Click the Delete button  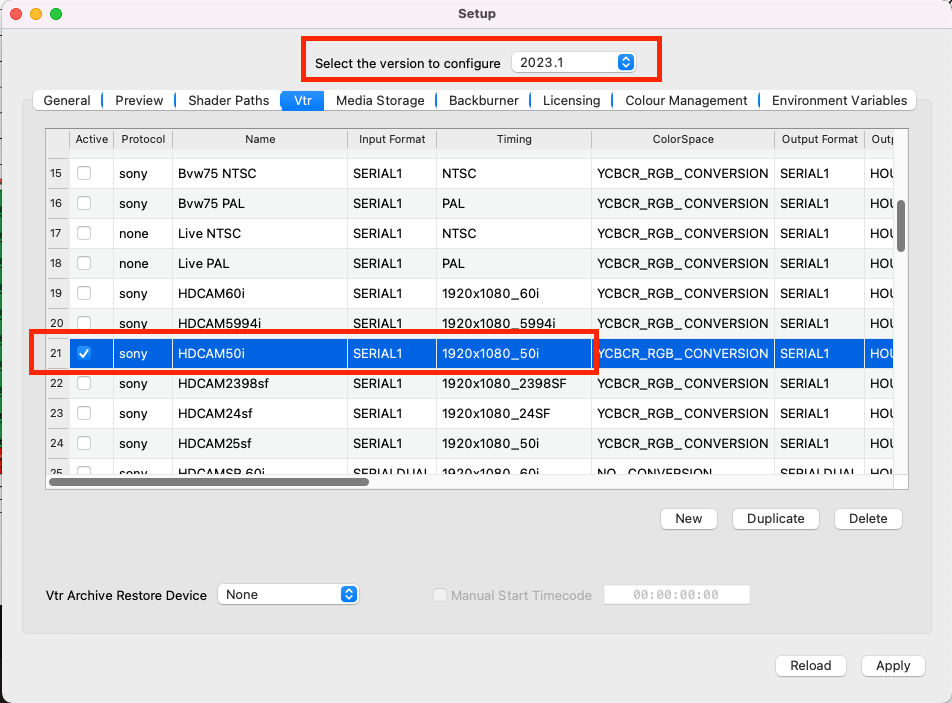[868, 518]
